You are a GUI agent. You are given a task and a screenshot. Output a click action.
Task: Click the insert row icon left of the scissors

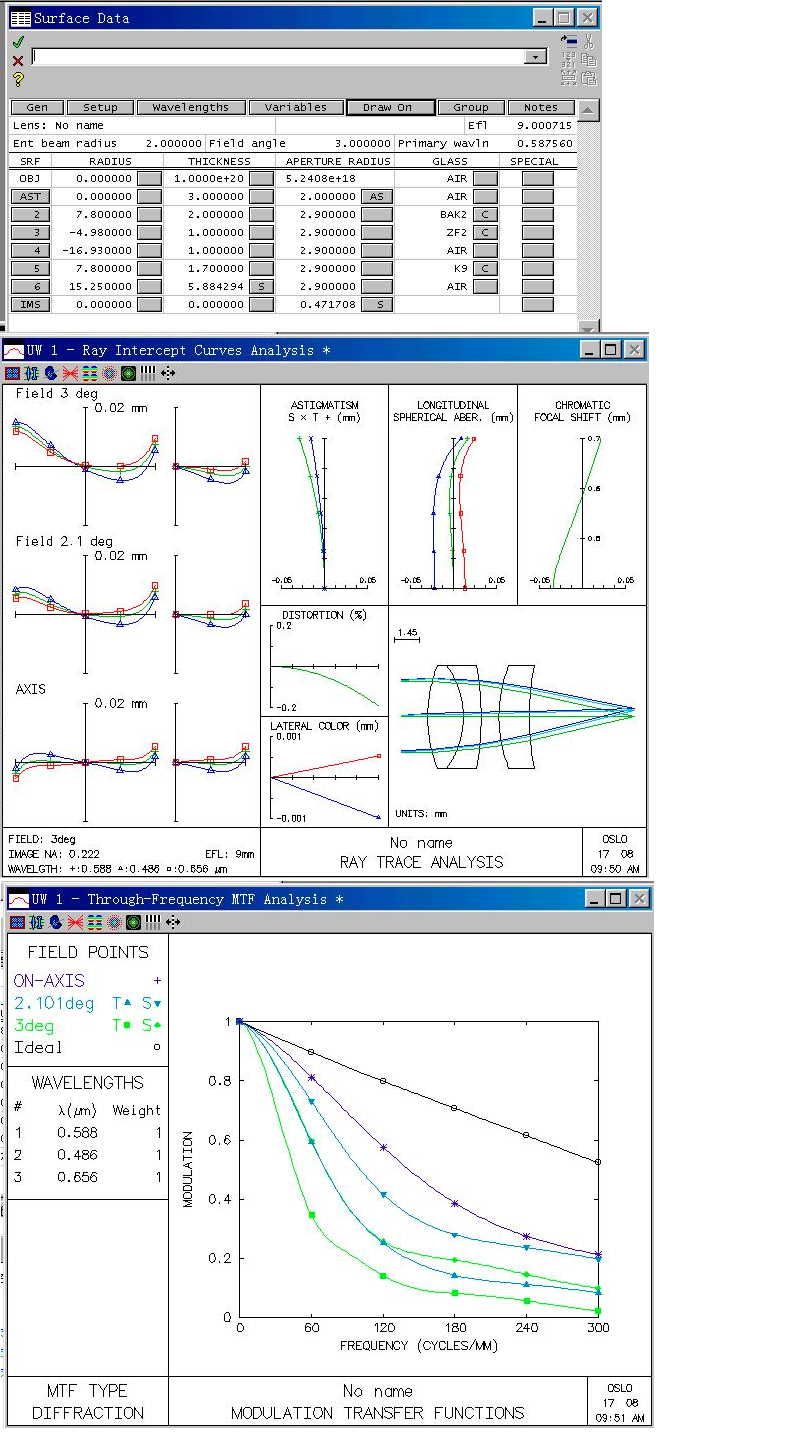[x=570, y=41]
